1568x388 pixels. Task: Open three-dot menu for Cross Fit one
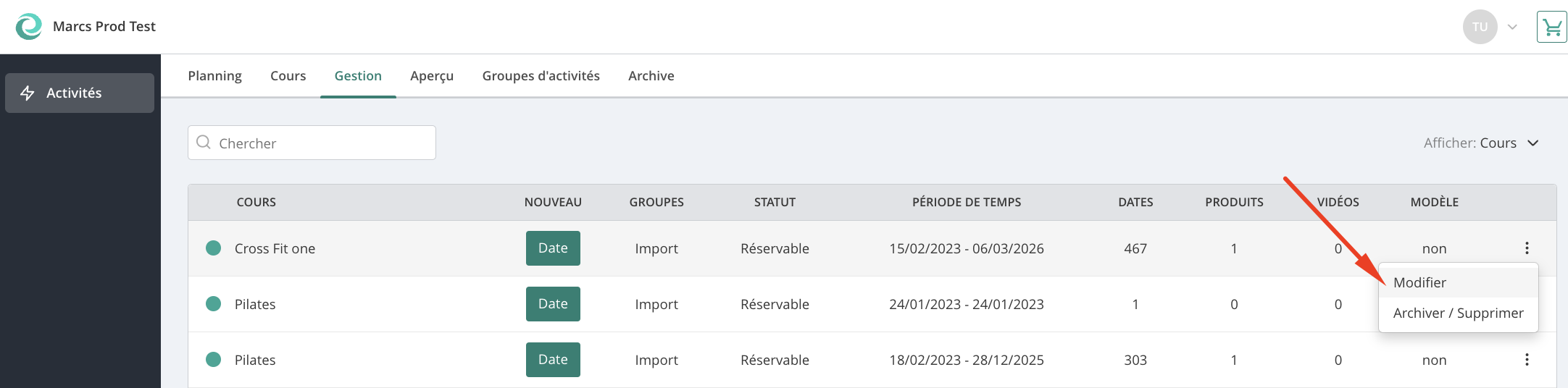(x=1527, y=248)
